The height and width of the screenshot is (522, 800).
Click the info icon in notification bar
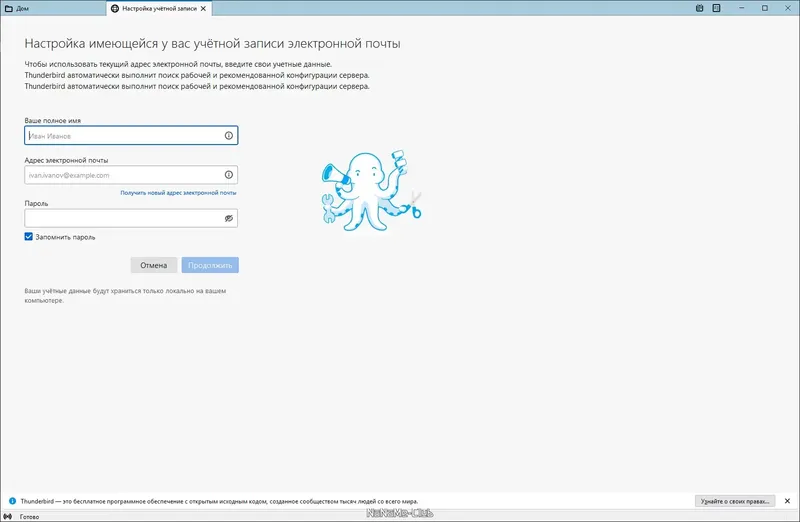click(x=13, y=501)
